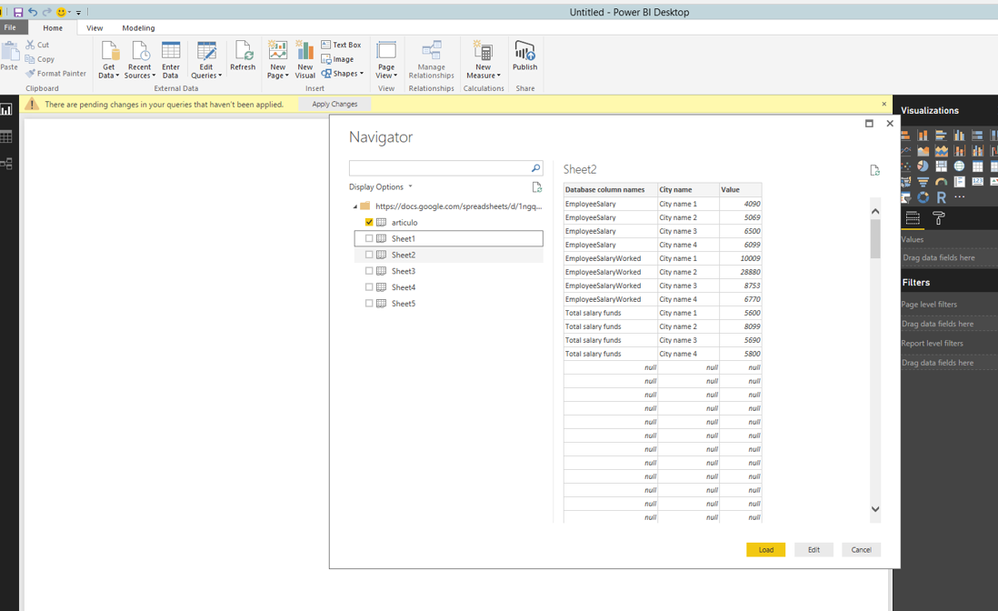Select the map visualization globe icon
Screen dimensions: 998x611
959,166
